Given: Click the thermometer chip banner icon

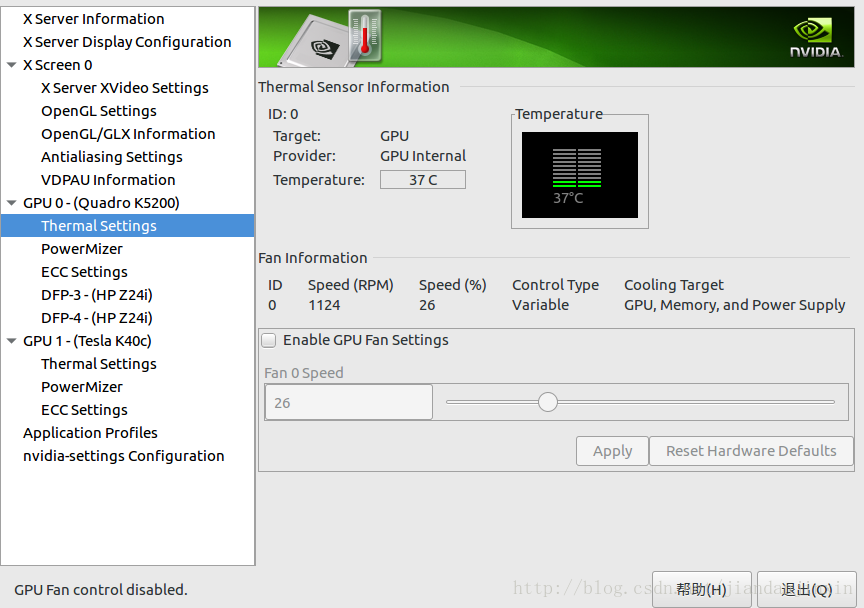Looking at the screenshot, I should (332, 39).
